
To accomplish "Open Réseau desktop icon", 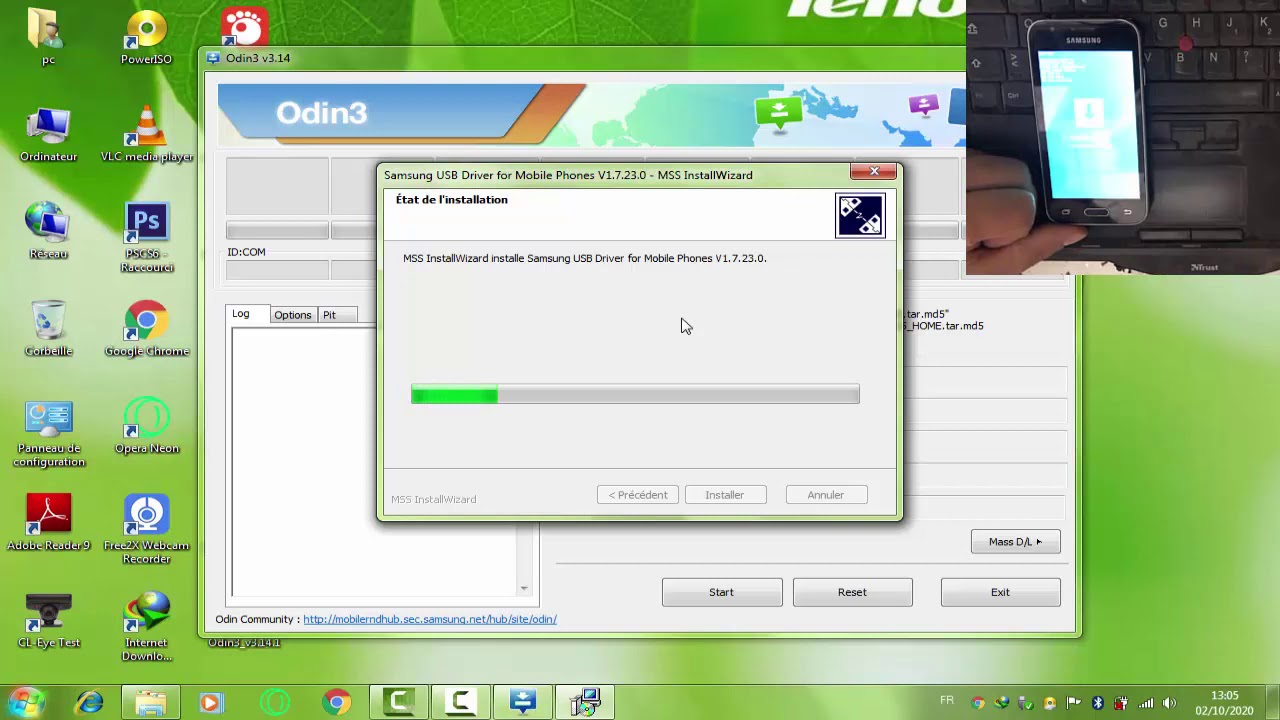I will pyautogui.click(x=48, y=232).
